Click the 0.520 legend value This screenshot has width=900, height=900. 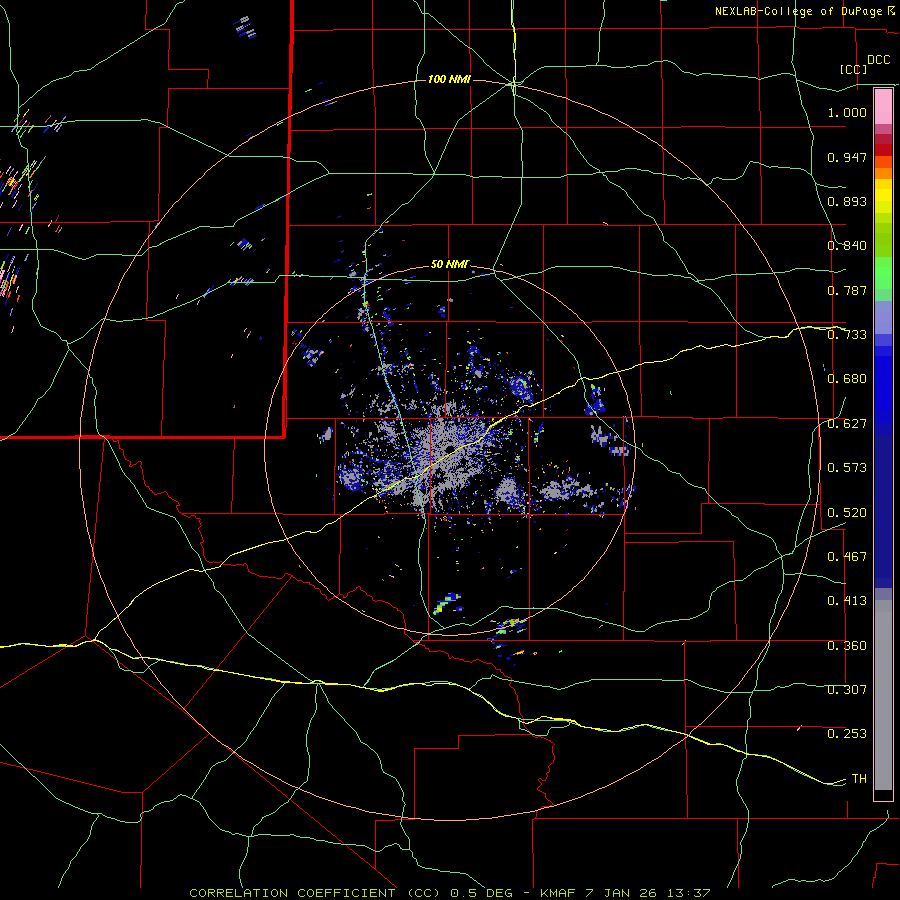847,513
